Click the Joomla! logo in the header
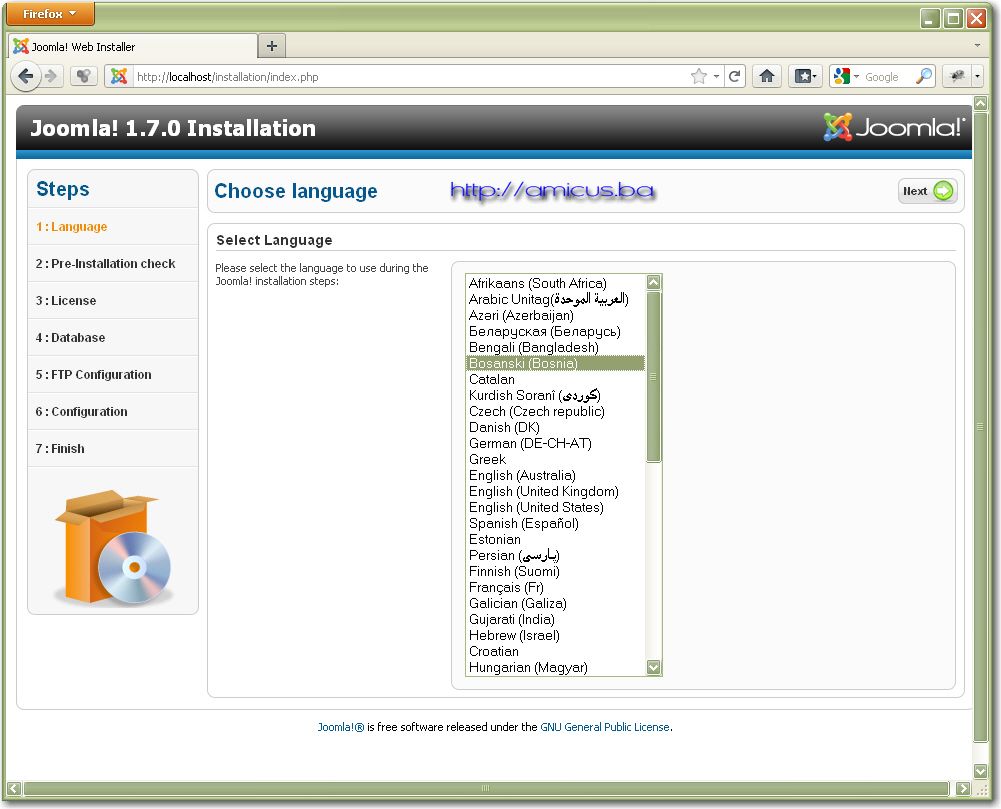 coord(894,127)
